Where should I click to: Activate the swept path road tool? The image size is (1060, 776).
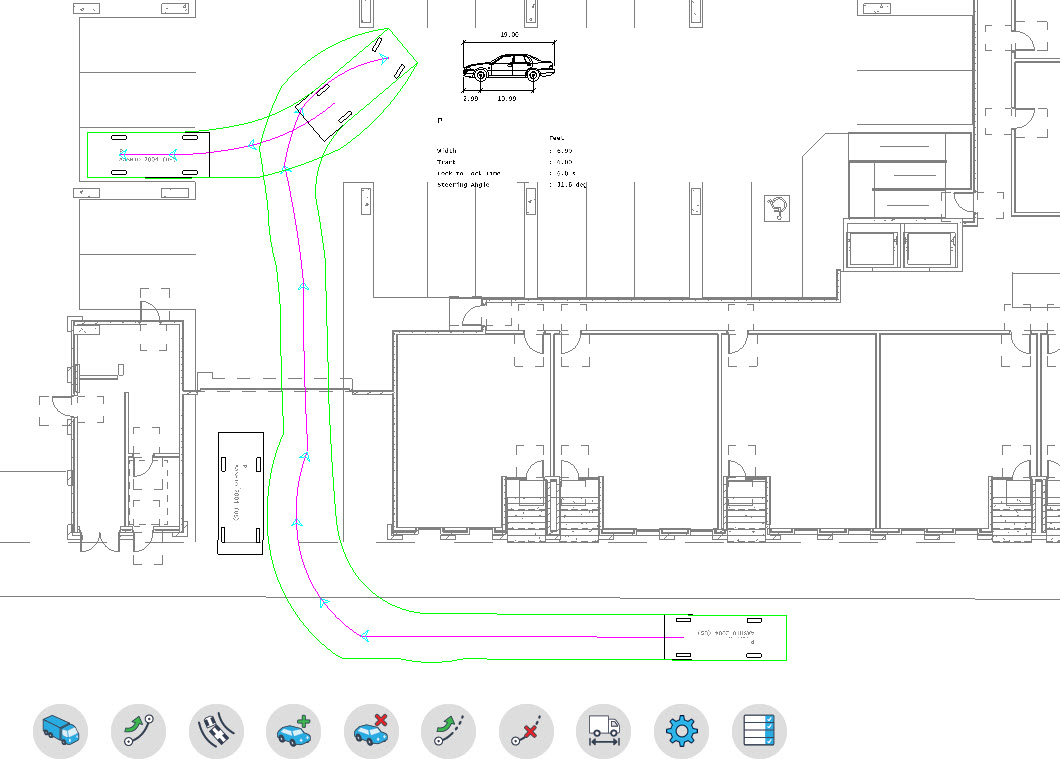[216, 732]
